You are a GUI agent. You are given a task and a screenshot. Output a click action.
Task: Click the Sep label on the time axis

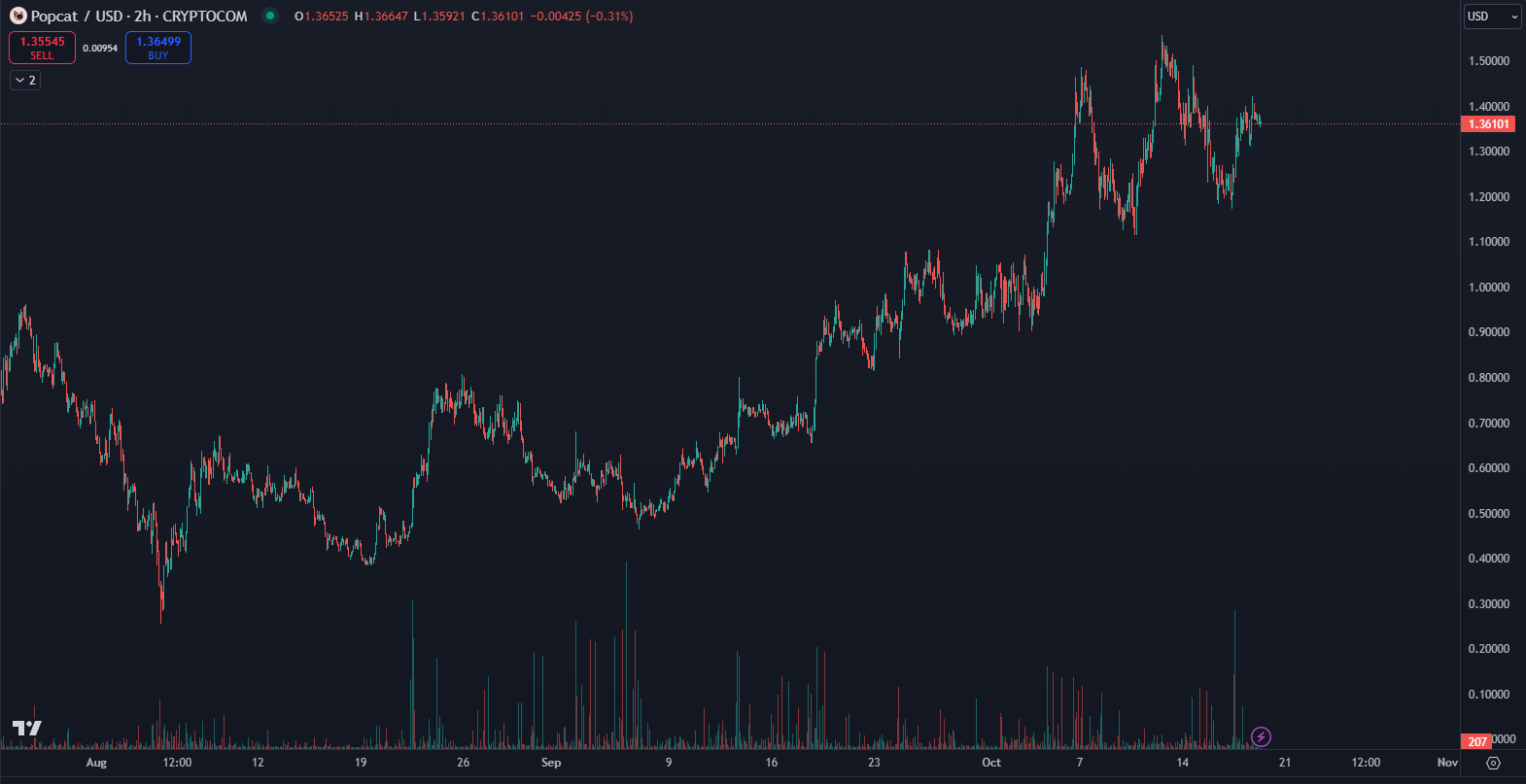point(551,763)
